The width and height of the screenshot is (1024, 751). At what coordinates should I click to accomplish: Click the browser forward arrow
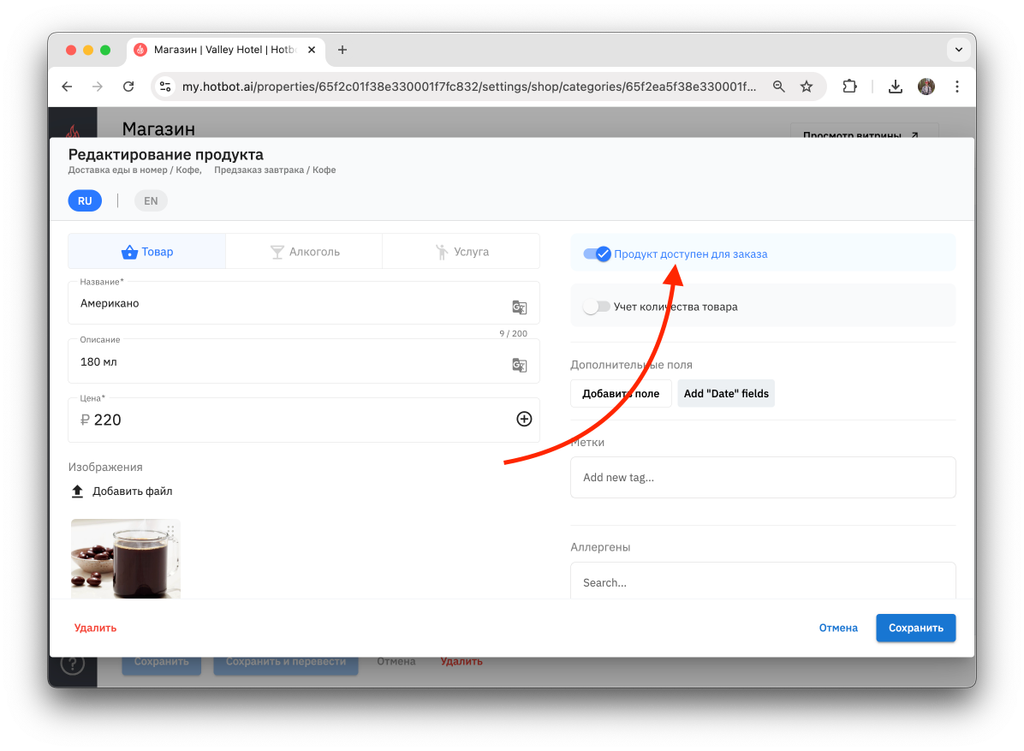[x=97, y=86]
